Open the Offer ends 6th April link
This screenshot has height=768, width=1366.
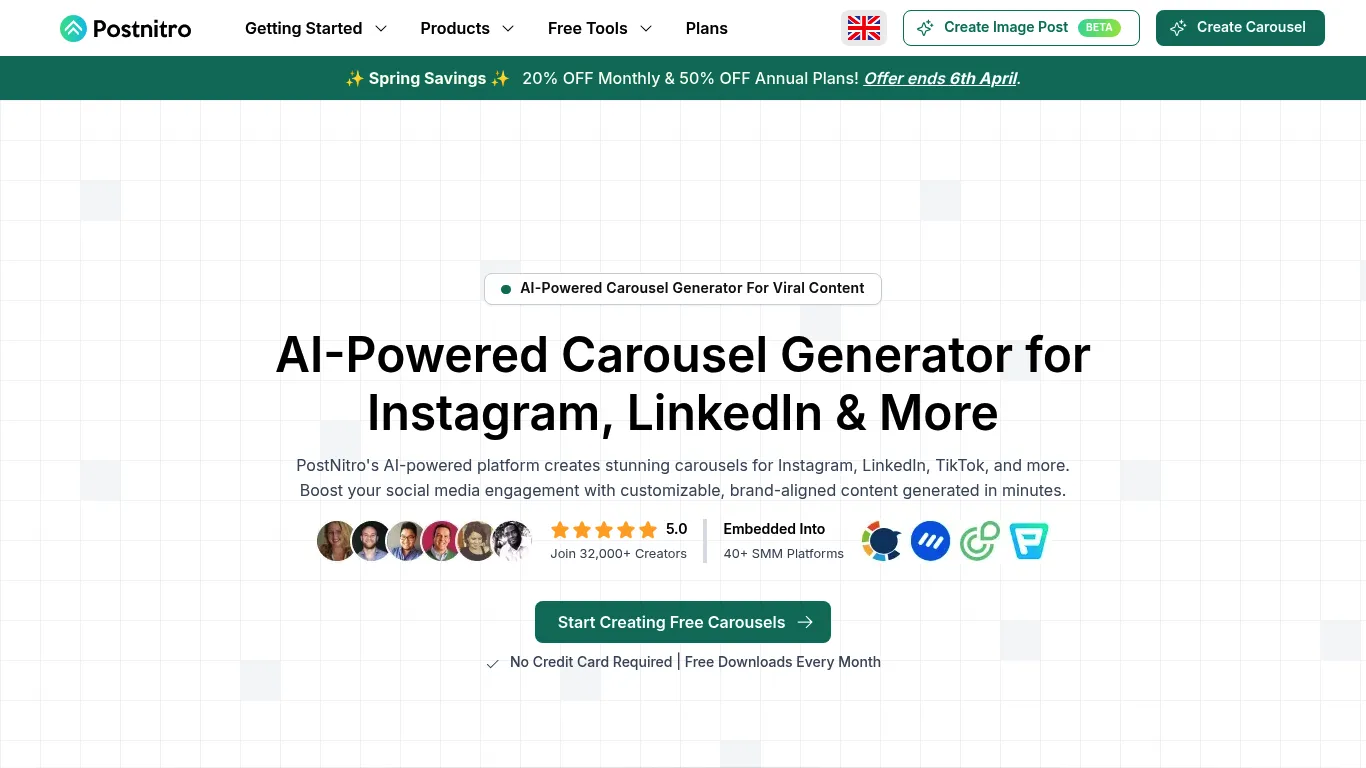tap(940, 78)
